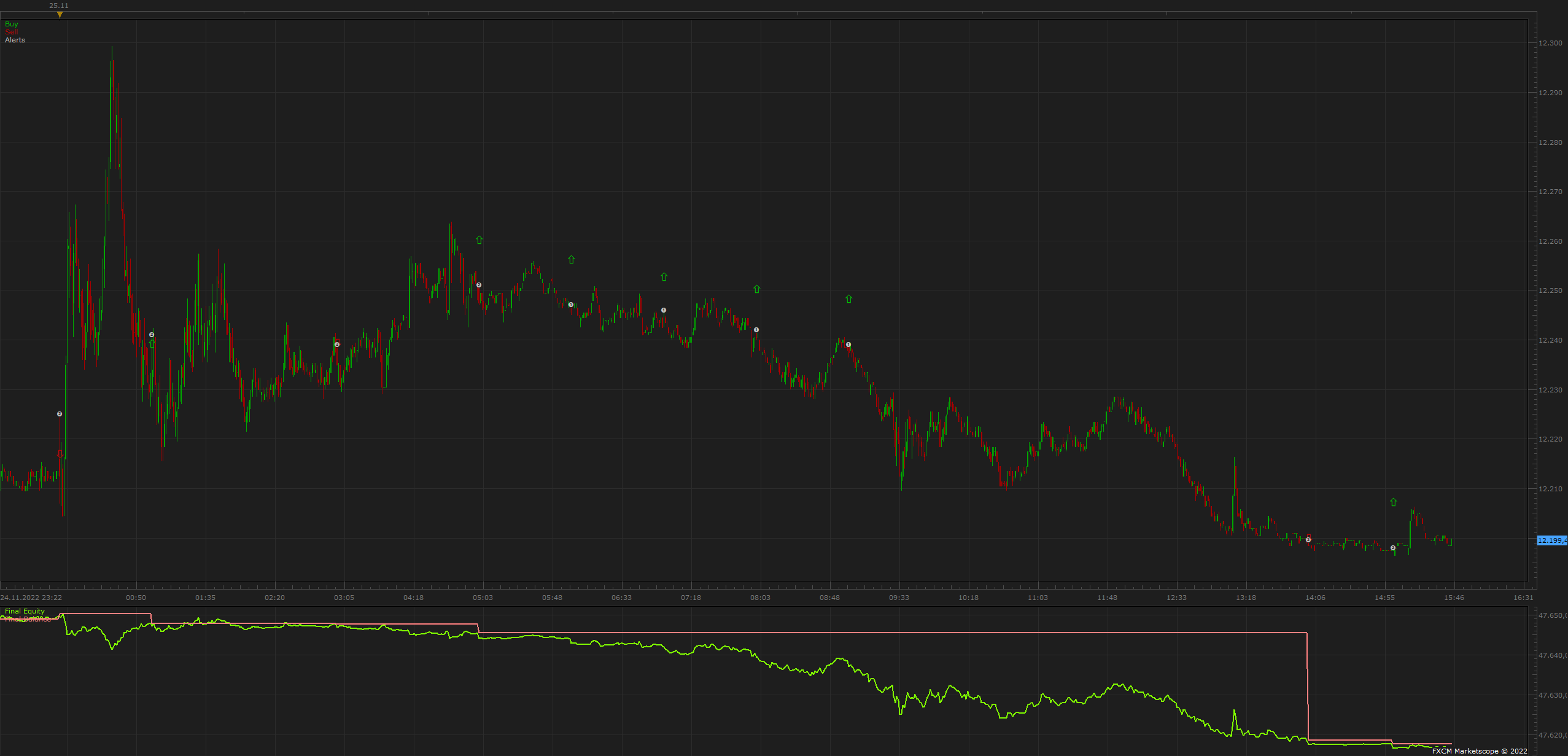Screen dimensions: 1568x756
Task: Click the 12.260 price axis label
Action: (1551, 241)
